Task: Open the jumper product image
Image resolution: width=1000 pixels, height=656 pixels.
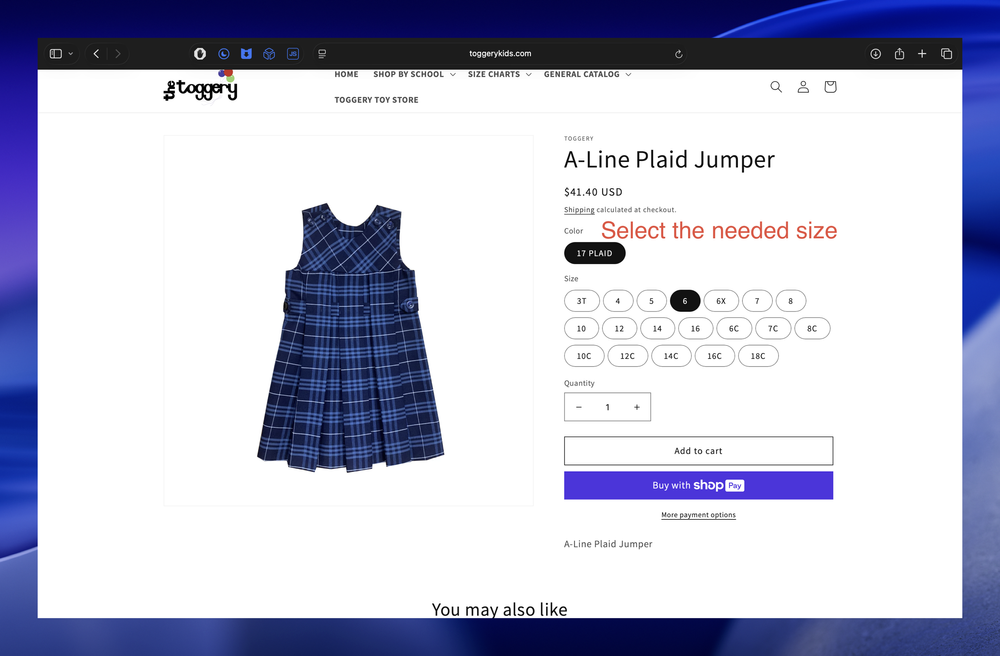Action: 349,320
